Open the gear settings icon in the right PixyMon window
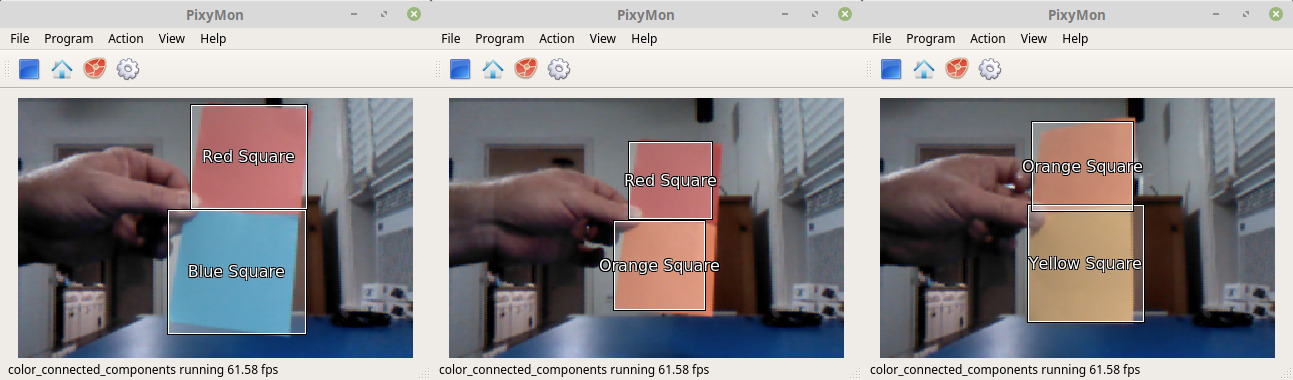This screenshot has width=1293, height=380. [x=990, y=69]
